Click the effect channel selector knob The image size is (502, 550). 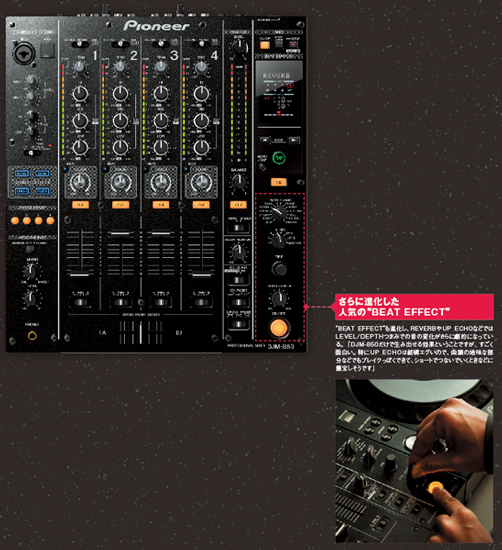[279, 239]
